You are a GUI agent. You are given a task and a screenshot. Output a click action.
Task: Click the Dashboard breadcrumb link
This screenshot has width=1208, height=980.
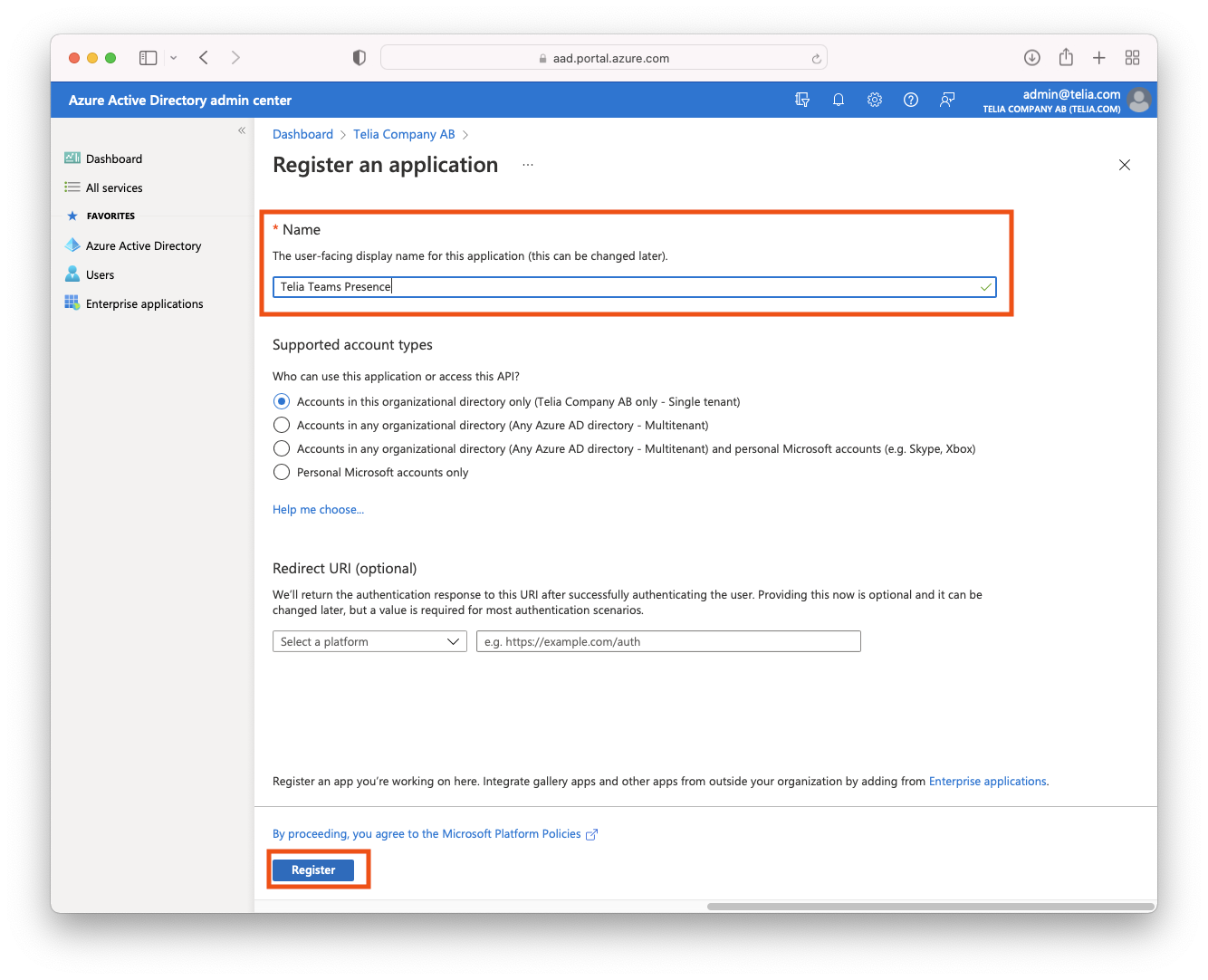tap(302, 134)
